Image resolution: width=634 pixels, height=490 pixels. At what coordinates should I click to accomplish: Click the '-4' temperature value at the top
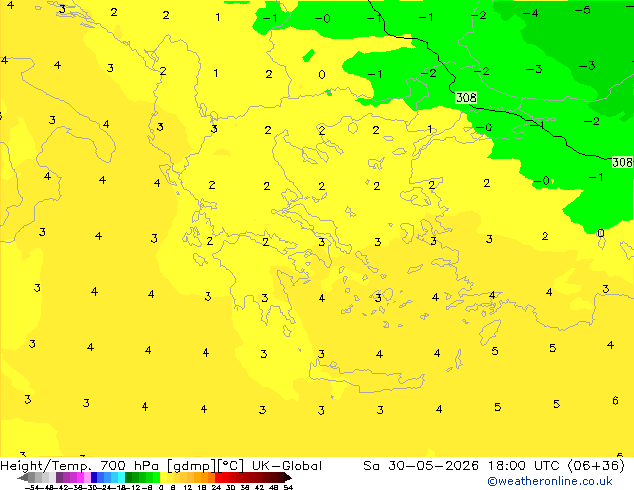(x=530, y=13)
